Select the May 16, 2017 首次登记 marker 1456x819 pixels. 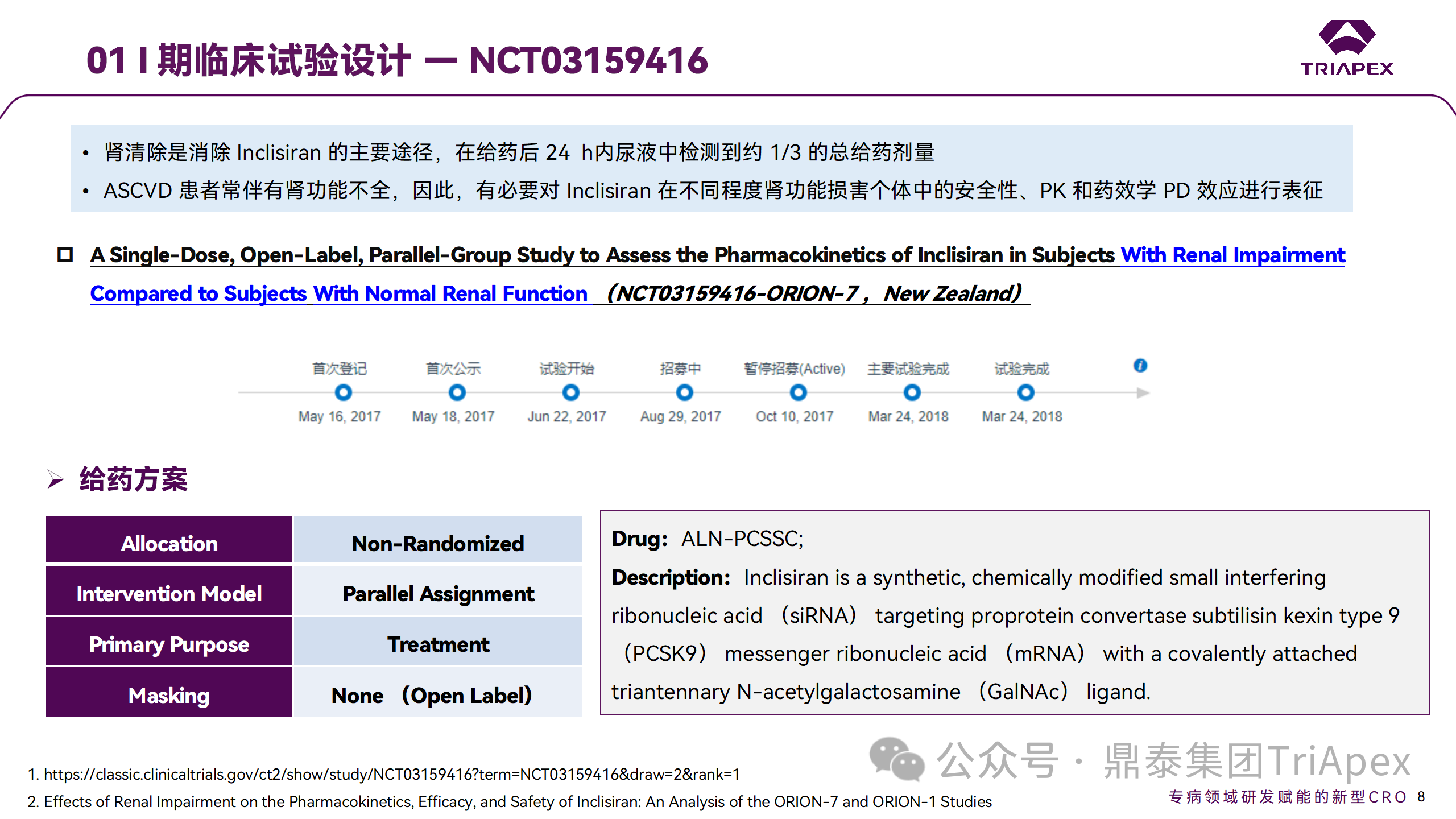(343, 392)
